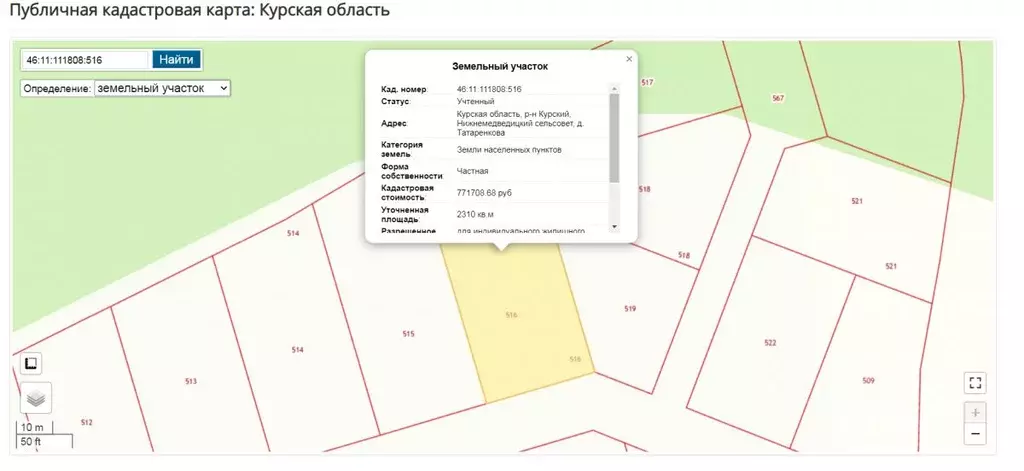Image resolution: width=1024 pixels, height=471 pixels.
Task: Select parcel 519 on the map
Action: 630,309
